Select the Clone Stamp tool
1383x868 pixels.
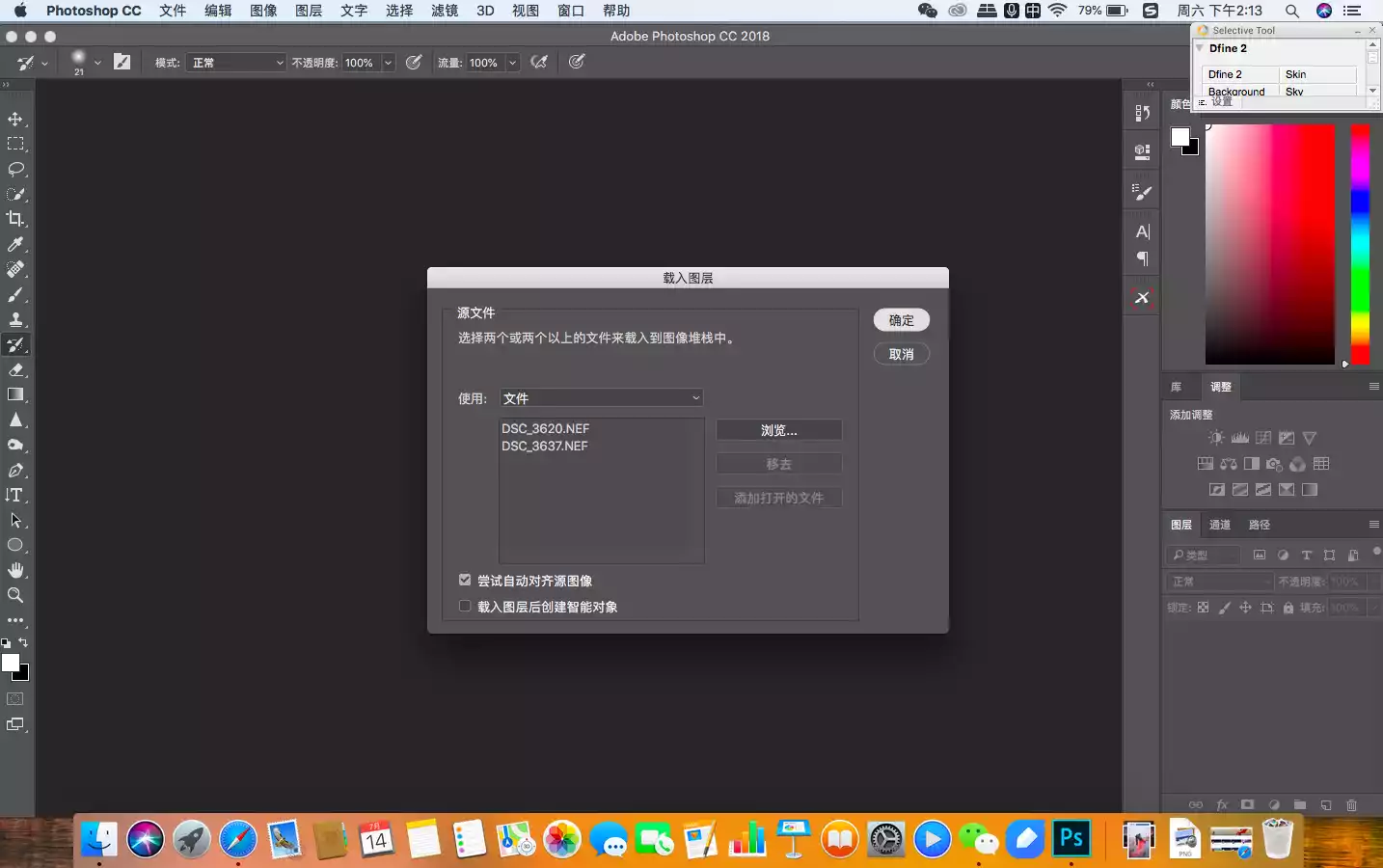pyautogui.click(x=15, y=319)
